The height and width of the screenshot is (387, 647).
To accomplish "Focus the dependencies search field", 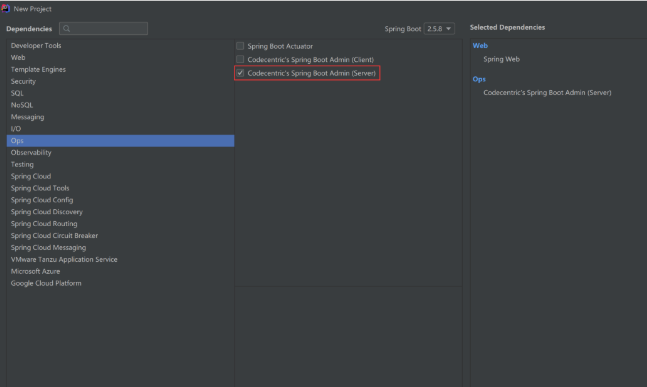I will point(103,28).
